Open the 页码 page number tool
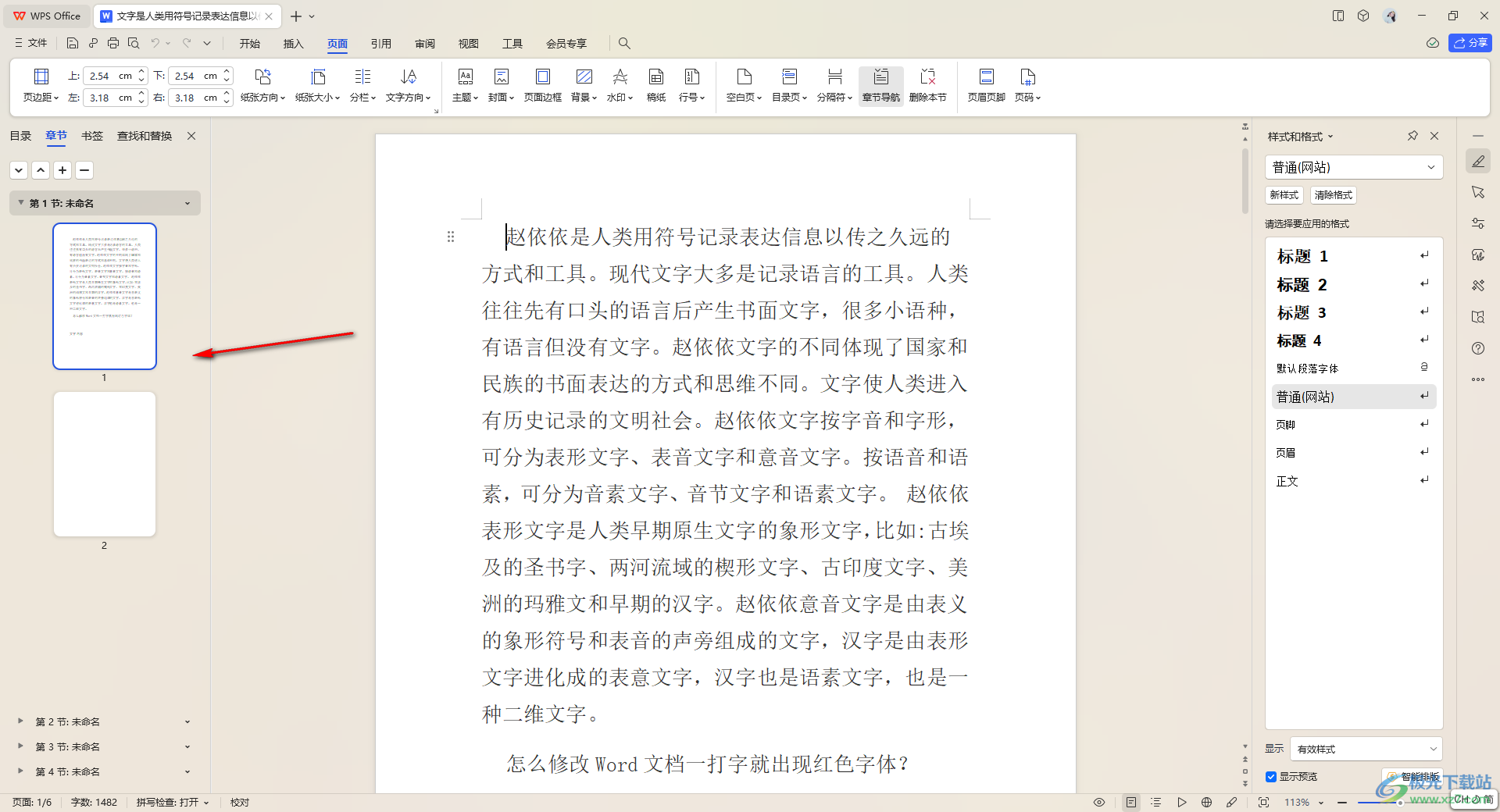The width and height of the screenshot is (1500, 812). click(x=1027, y=85)
